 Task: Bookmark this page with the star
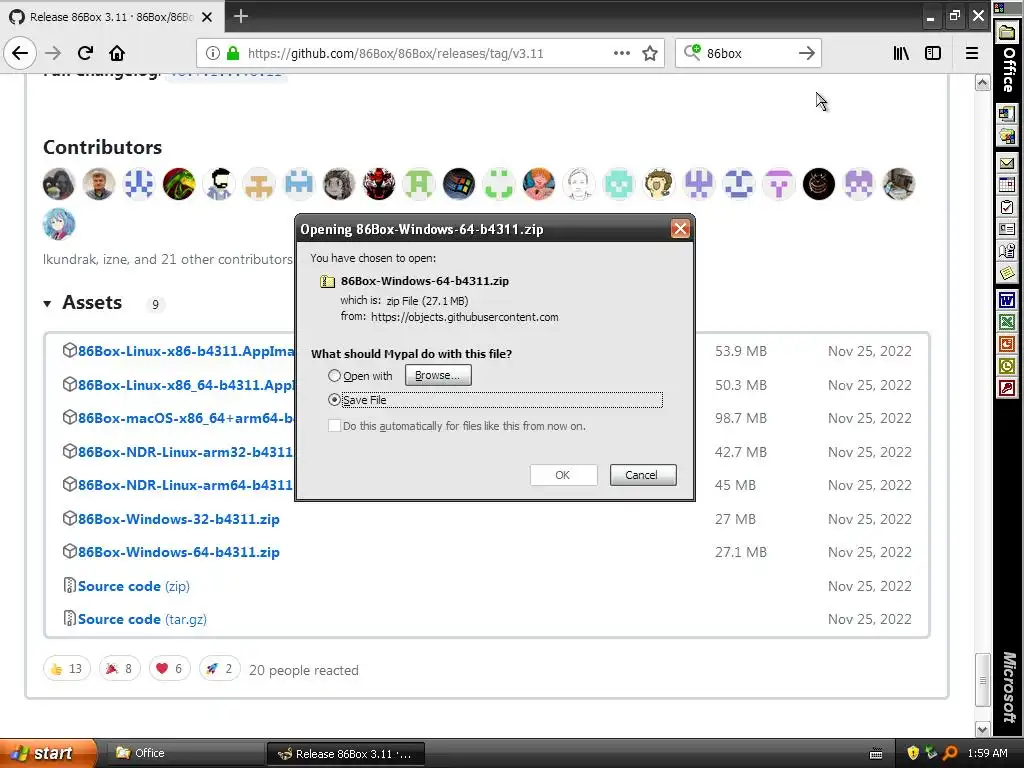click(650, 53)
